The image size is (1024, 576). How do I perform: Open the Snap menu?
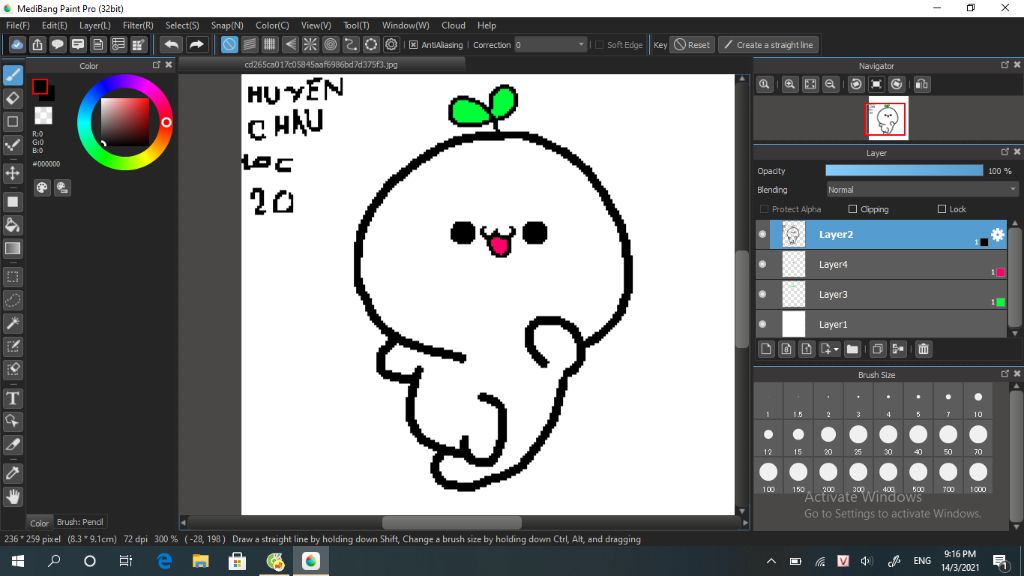coord(227,25)
